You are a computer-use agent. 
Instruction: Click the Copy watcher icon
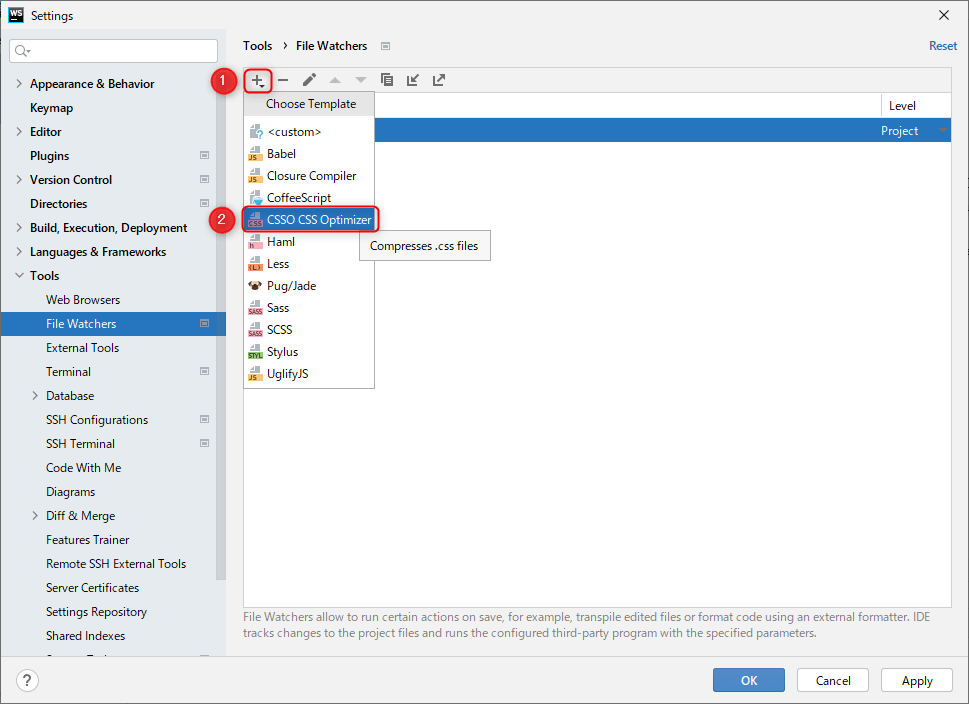(x=387, y=80)
